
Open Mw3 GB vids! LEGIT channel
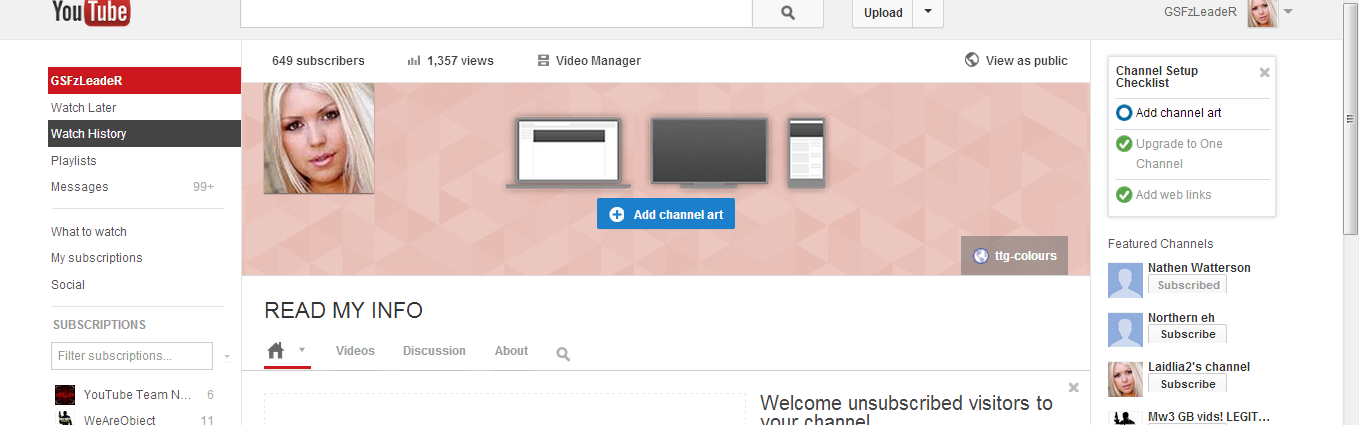click(1208, 417)
